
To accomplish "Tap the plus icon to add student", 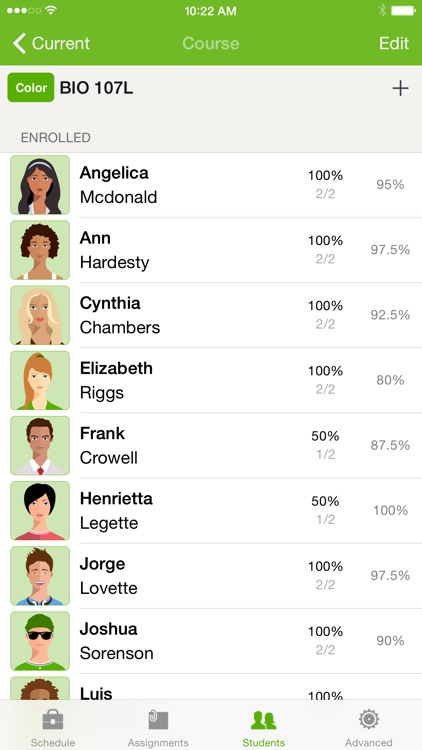I will tap(400, 88).
